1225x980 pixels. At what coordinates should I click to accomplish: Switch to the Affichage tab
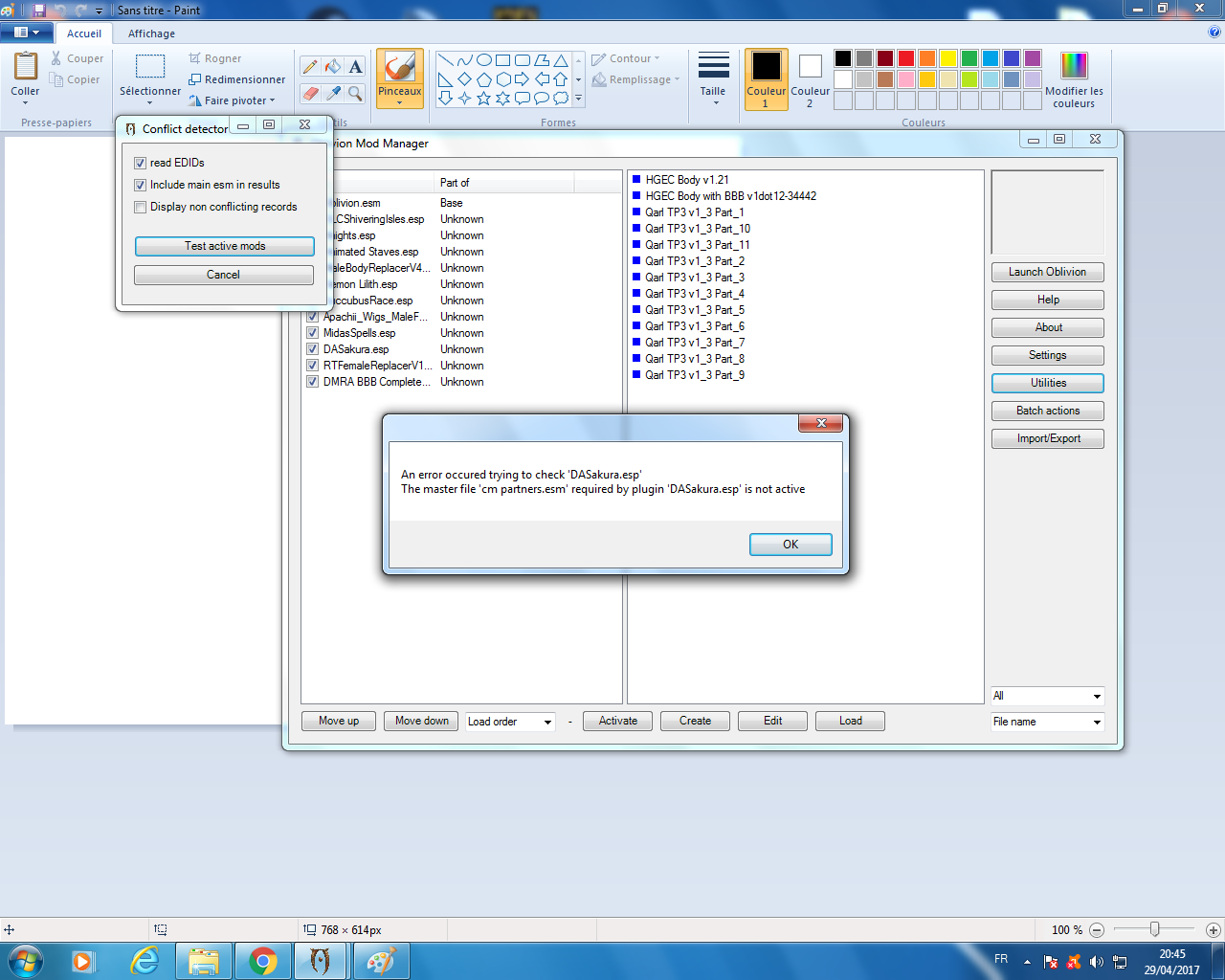click(x=151, y=33)
